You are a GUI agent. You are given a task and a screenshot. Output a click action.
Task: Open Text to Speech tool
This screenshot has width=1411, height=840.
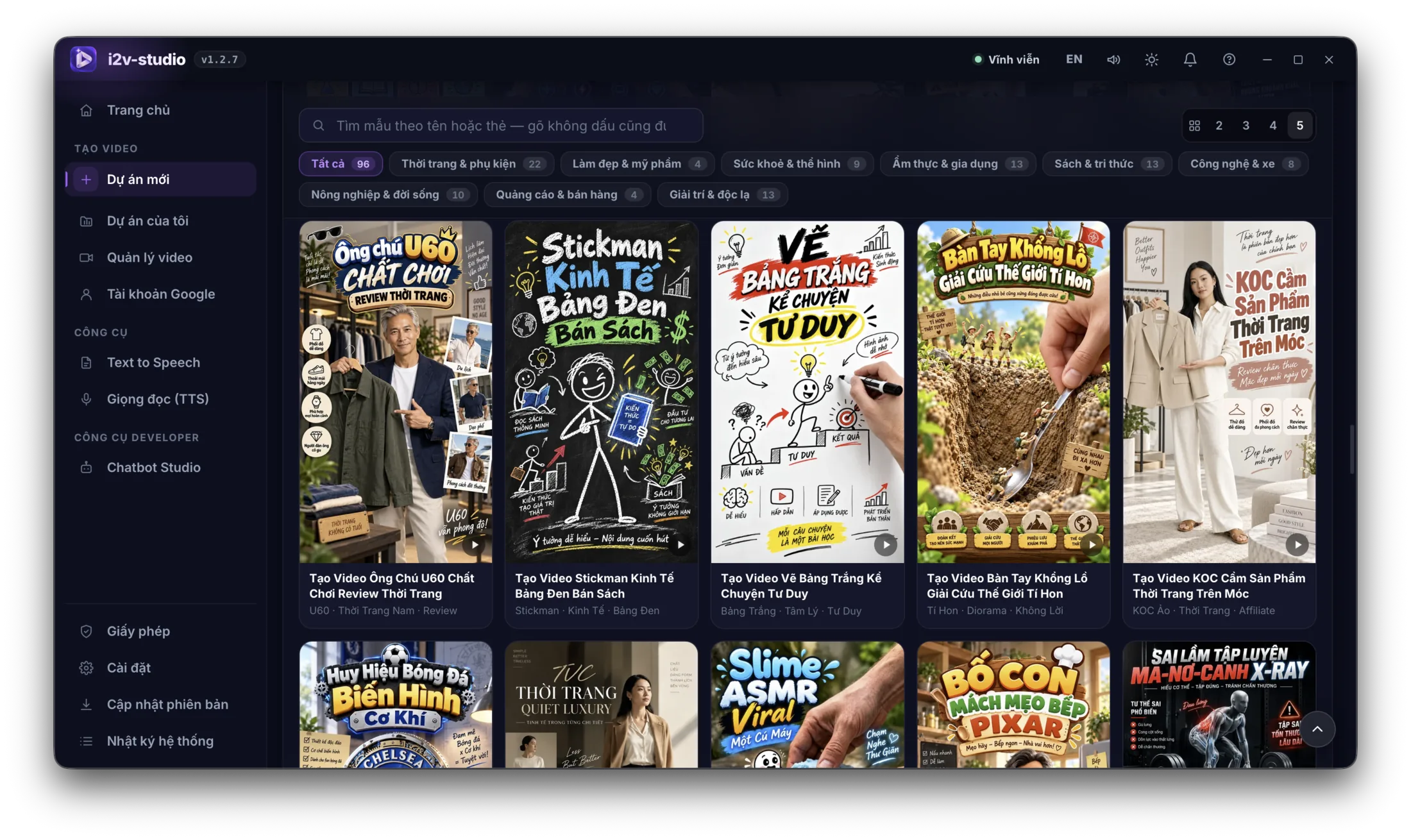[x=160, y=363]
